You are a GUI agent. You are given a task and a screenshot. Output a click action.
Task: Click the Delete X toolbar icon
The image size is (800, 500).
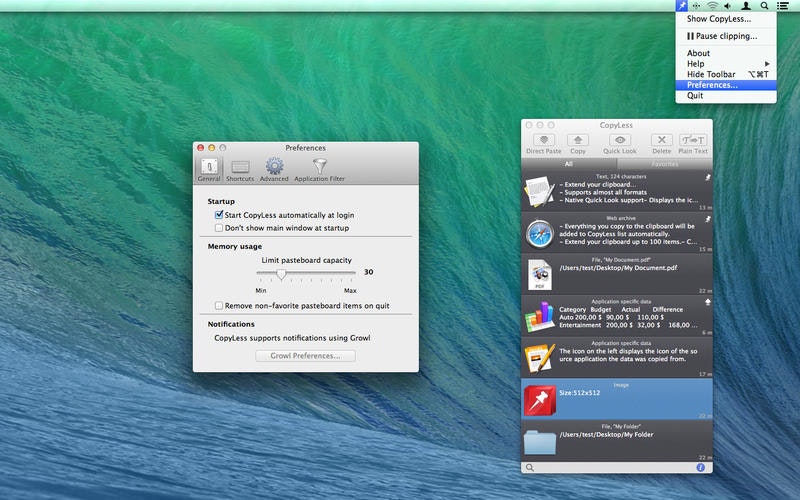tap(661, 141)
